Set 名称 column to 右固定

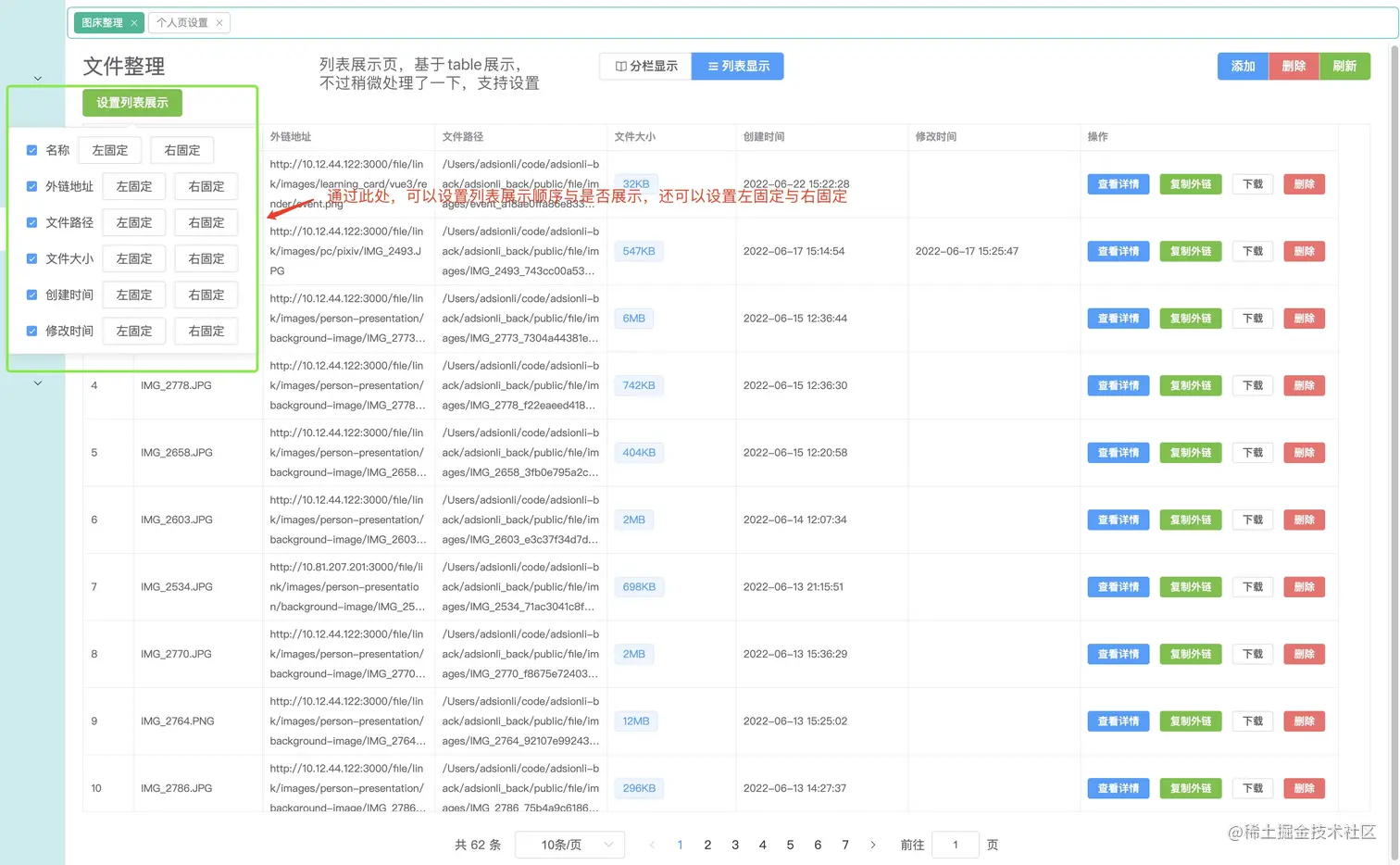[182, 150]
